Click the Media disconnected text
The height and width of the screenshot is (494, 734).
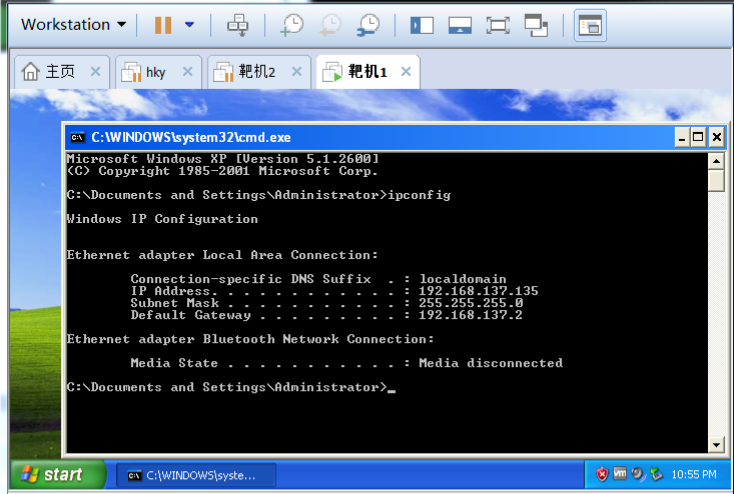491,363
